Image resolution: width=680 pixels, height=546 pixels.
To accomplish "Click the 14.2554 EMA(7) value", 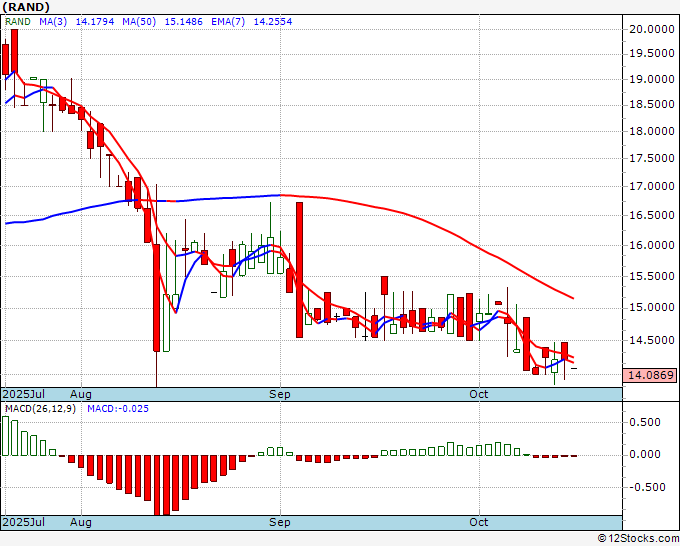I will tap(273, 22).
